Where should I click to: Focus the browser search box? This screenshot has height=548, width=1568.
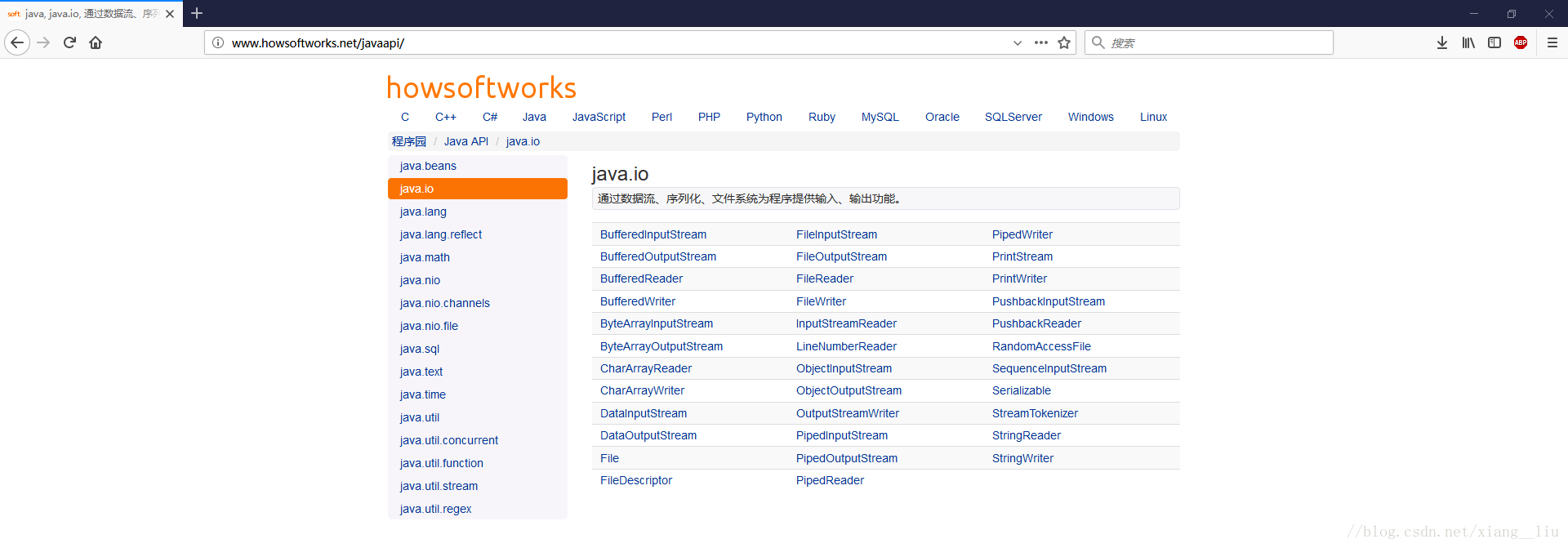pos(1209,42)
